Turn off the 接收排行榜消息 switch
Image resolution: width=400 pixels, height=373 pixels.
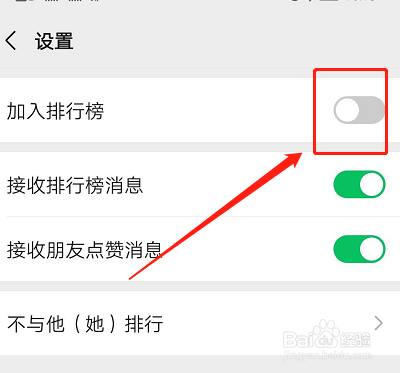(x=359, y=184)
